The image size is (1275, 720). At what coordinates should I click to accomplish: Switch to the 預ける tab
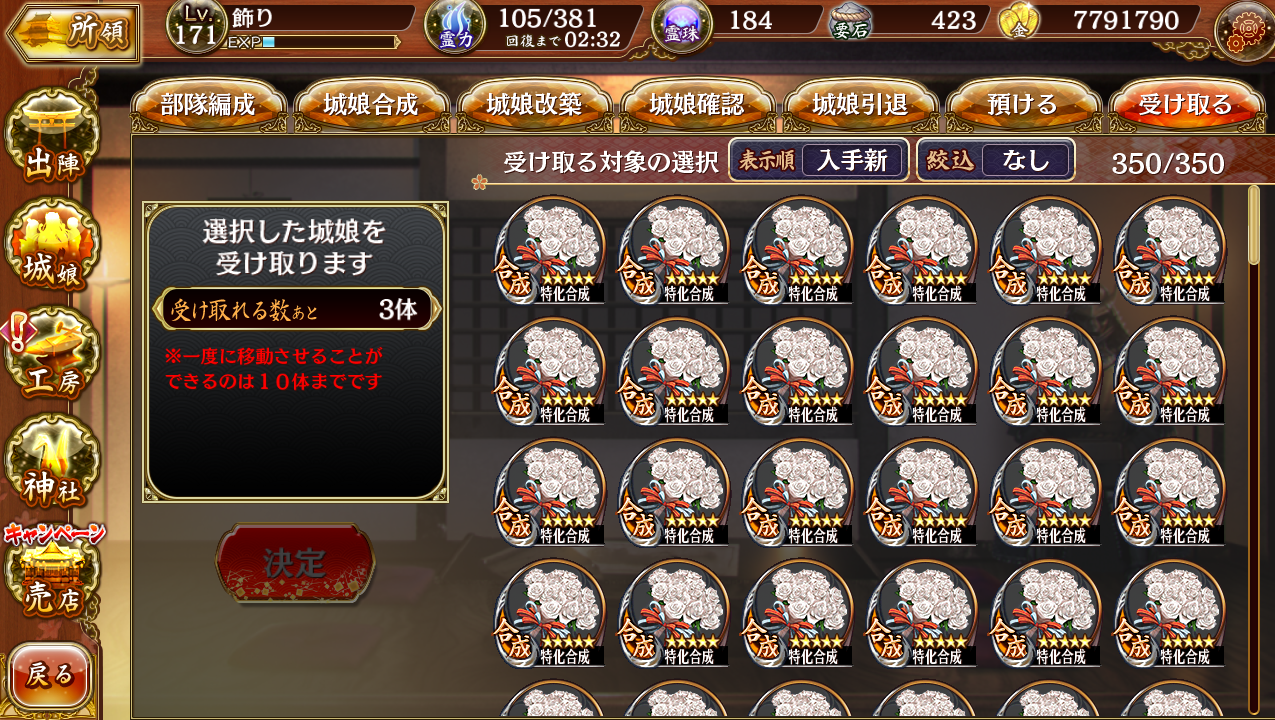click(1023, 105)
